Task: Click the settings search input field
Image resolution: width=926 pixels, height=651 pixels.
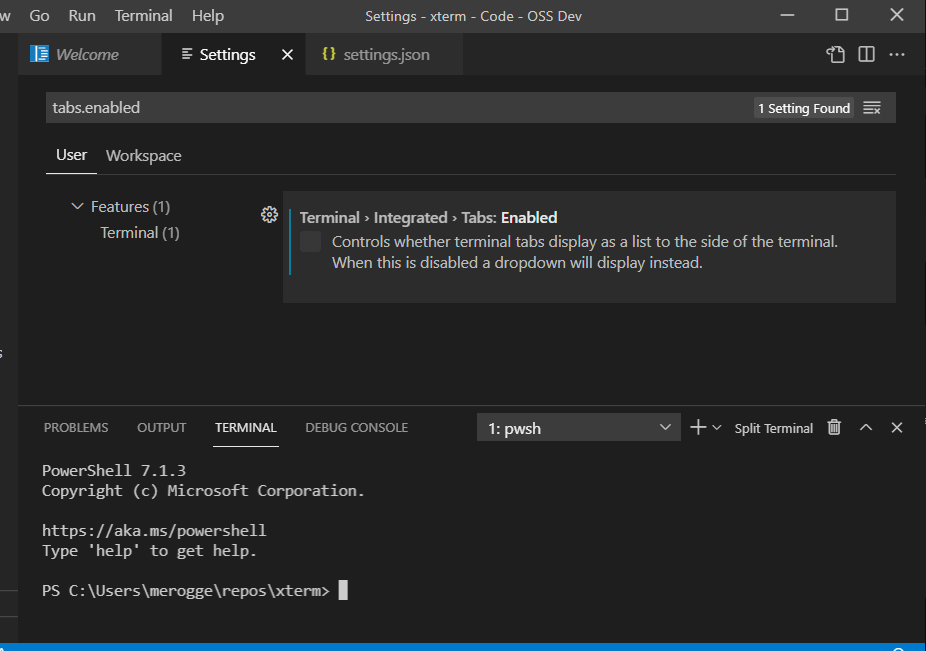Action: (400, 107)
